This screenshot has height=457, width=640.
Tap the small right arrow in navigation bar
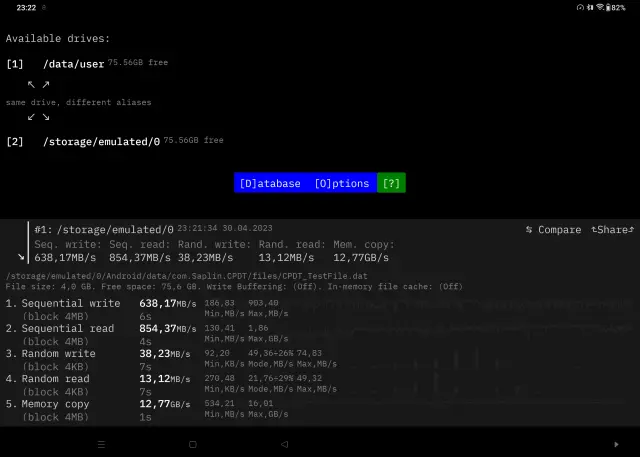click(616, 443)
